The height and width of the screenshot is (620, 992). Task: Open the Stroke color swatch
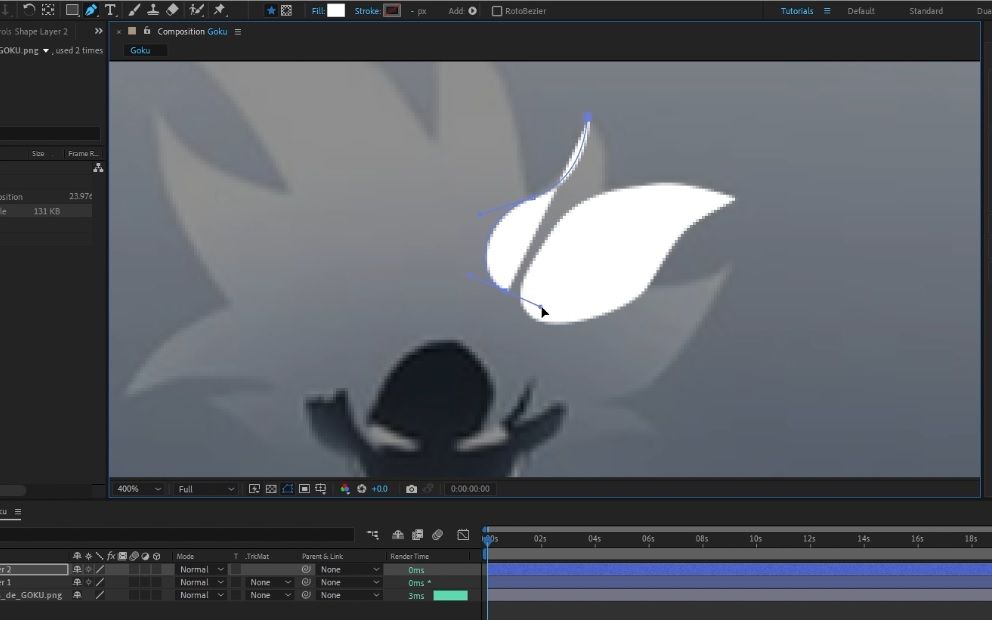tap(392, 10)
